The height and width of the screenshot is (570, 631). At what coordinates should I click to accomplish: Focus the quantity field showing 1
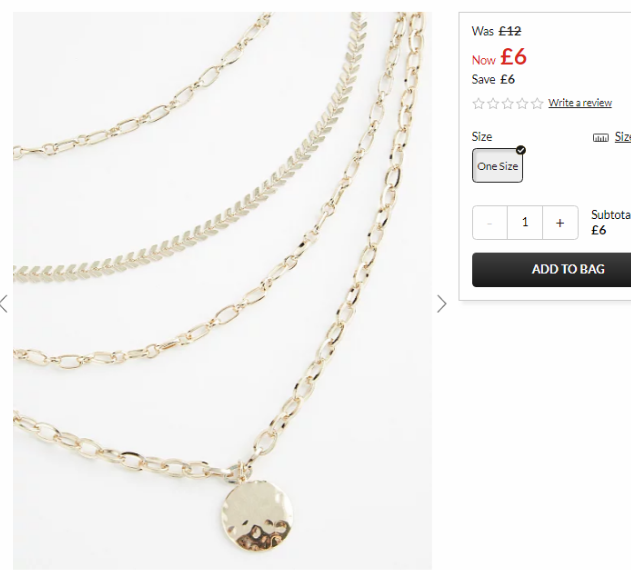tap(525, 223)
